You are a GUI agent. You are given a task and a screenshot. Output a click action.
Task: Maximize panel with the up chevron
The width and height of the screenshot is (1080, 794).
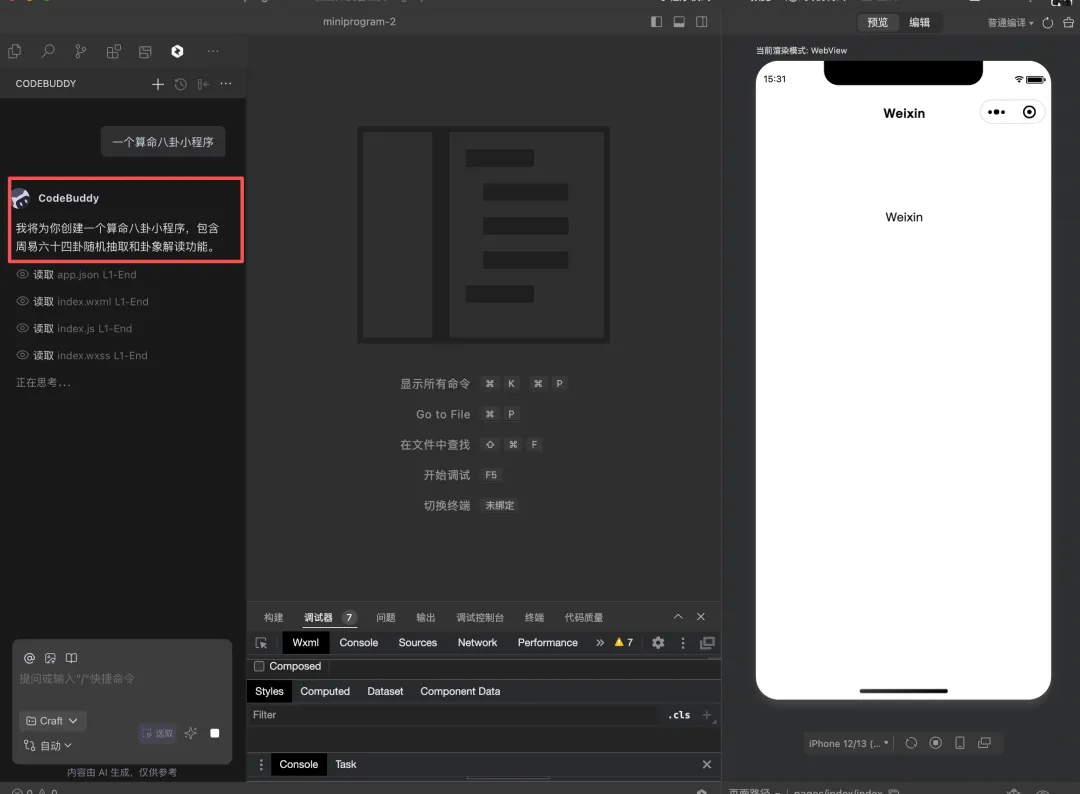(678, 617)
